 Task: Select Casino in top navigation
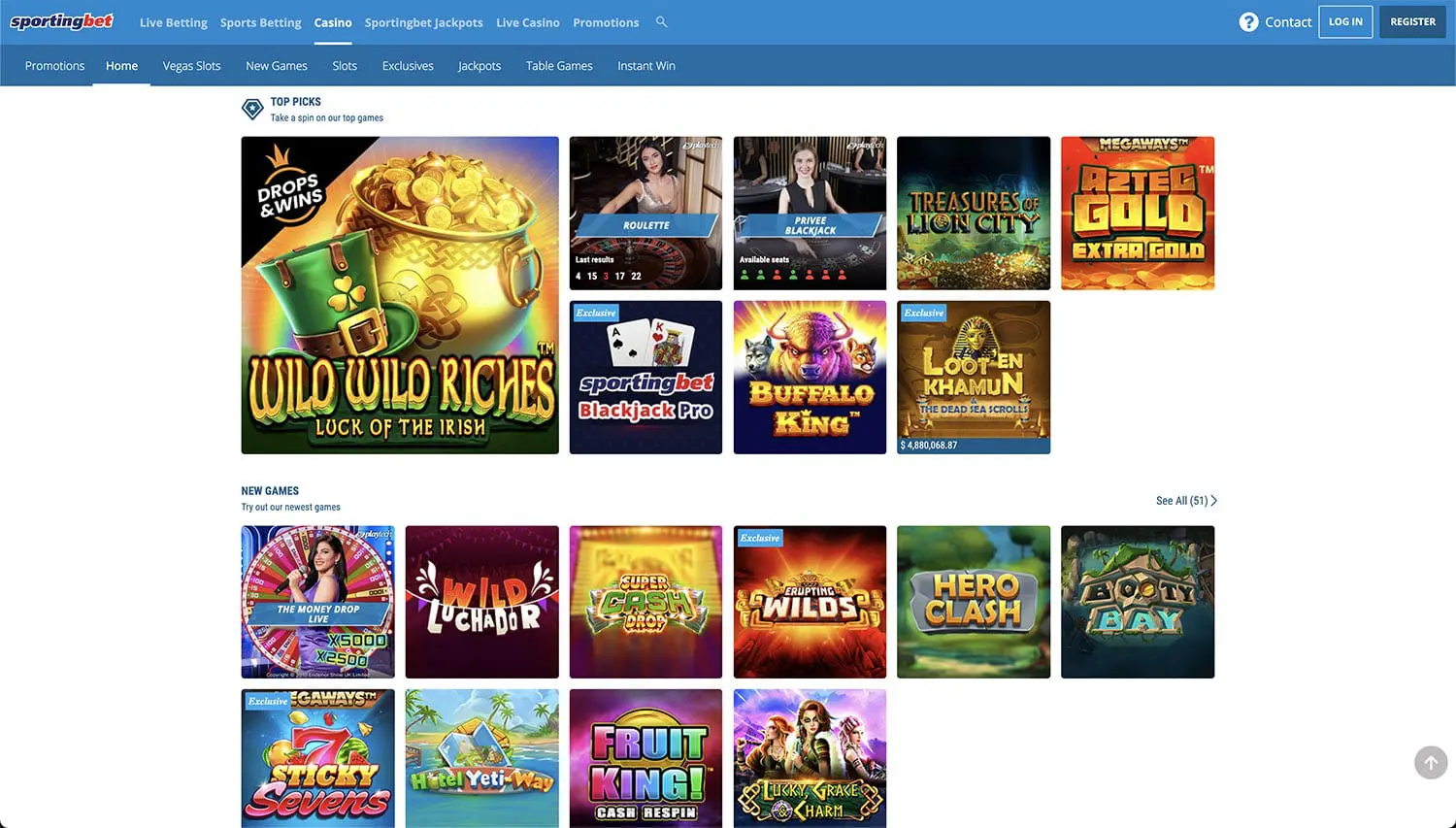[333, 22]
